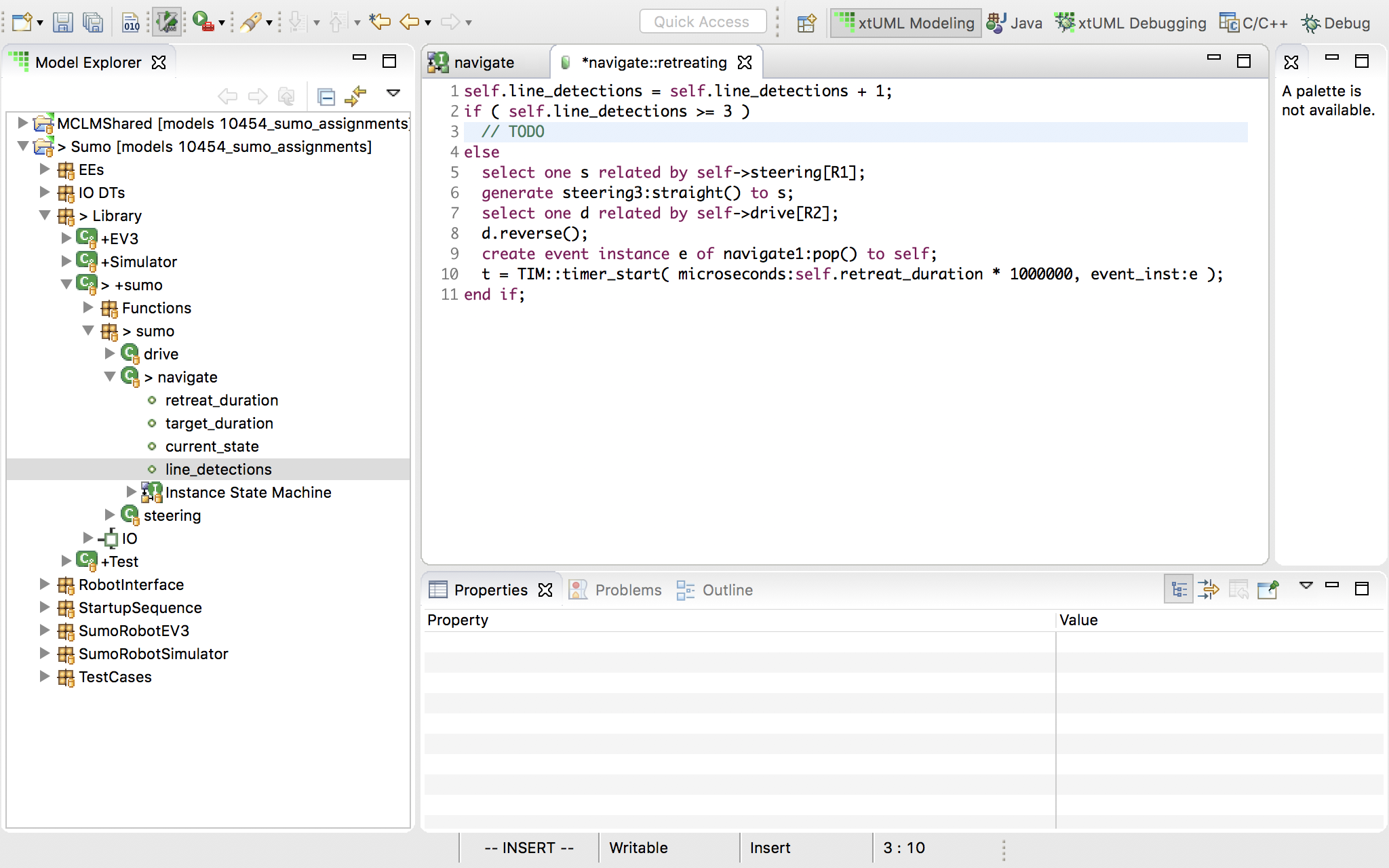Open the Outline tab
Image resolution: width=1389 pixels, height=868 pixels.
(x=714, y=590)
